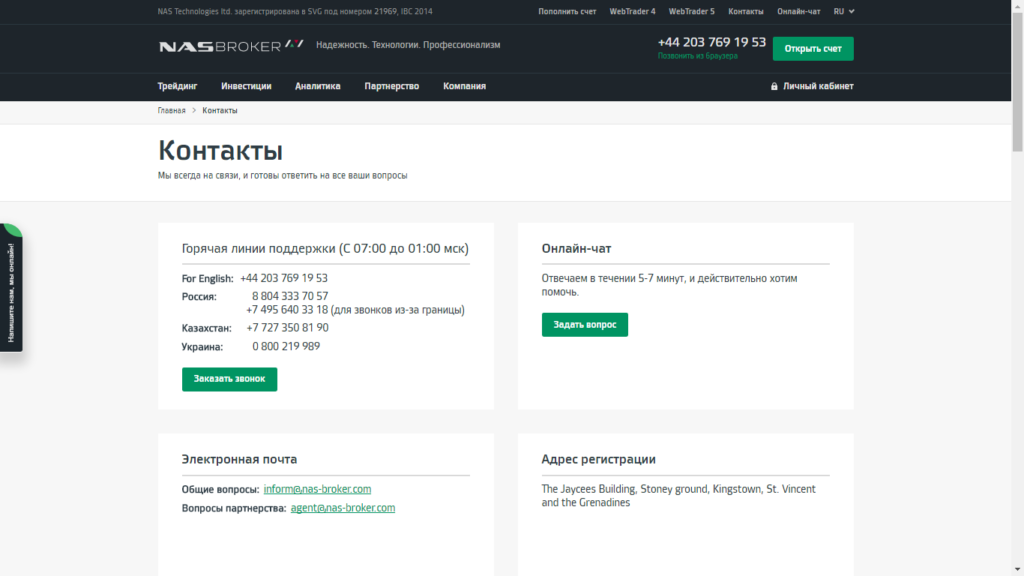
Task: Click the Ukraine number 0 800 219 989
Action: tap(286, 347)
